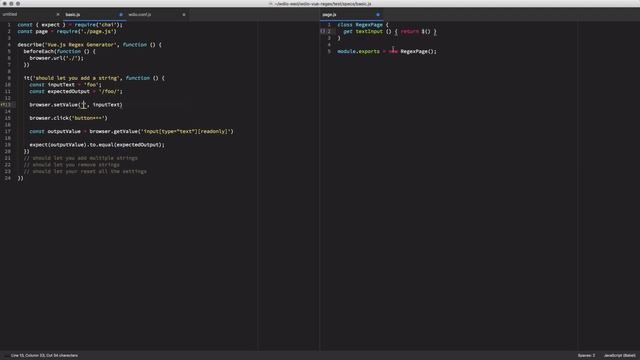640x360 pixels.
Task: Click the comment 'should let you remove strings'
Action: click(71, 165)
